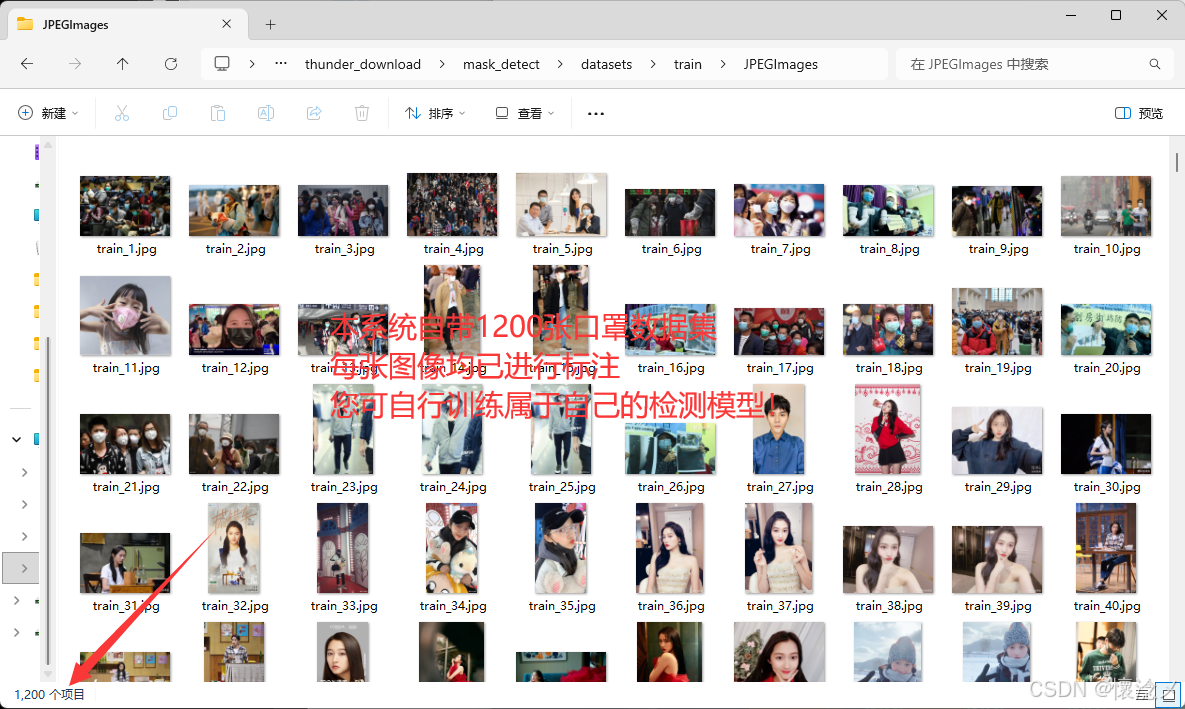Screen dimensions: 1185x709
Task: Select thumbnail train_1.jpg
Action: coord(125,206)
